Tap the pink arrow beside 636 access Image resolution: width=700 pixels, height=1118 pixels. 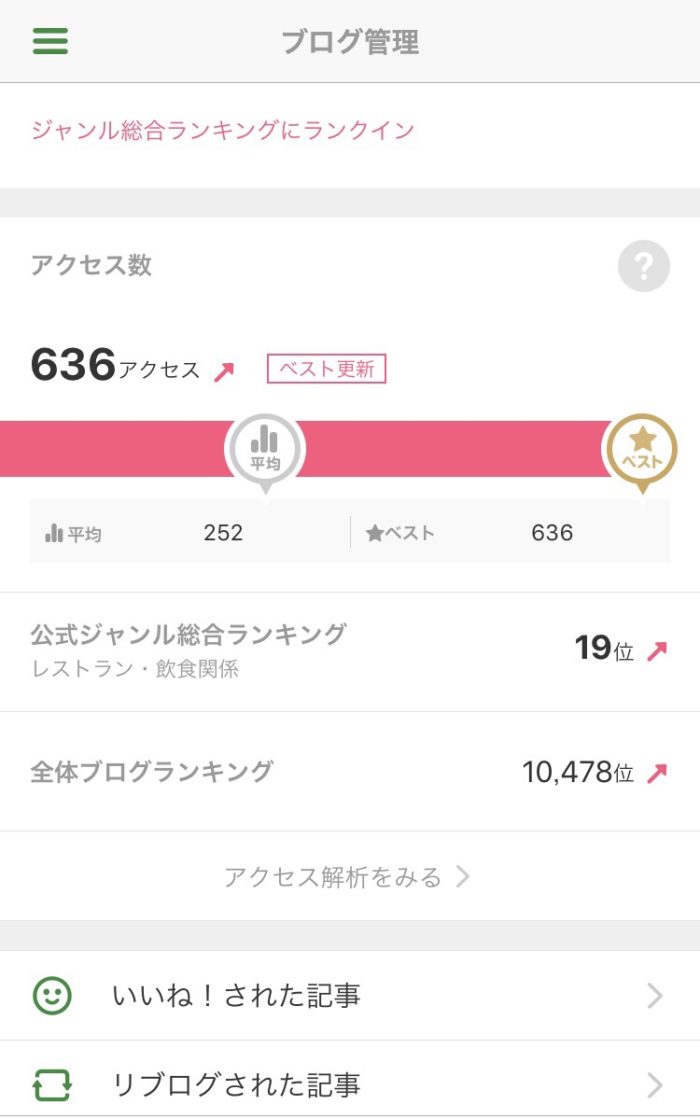coord(224,371)
